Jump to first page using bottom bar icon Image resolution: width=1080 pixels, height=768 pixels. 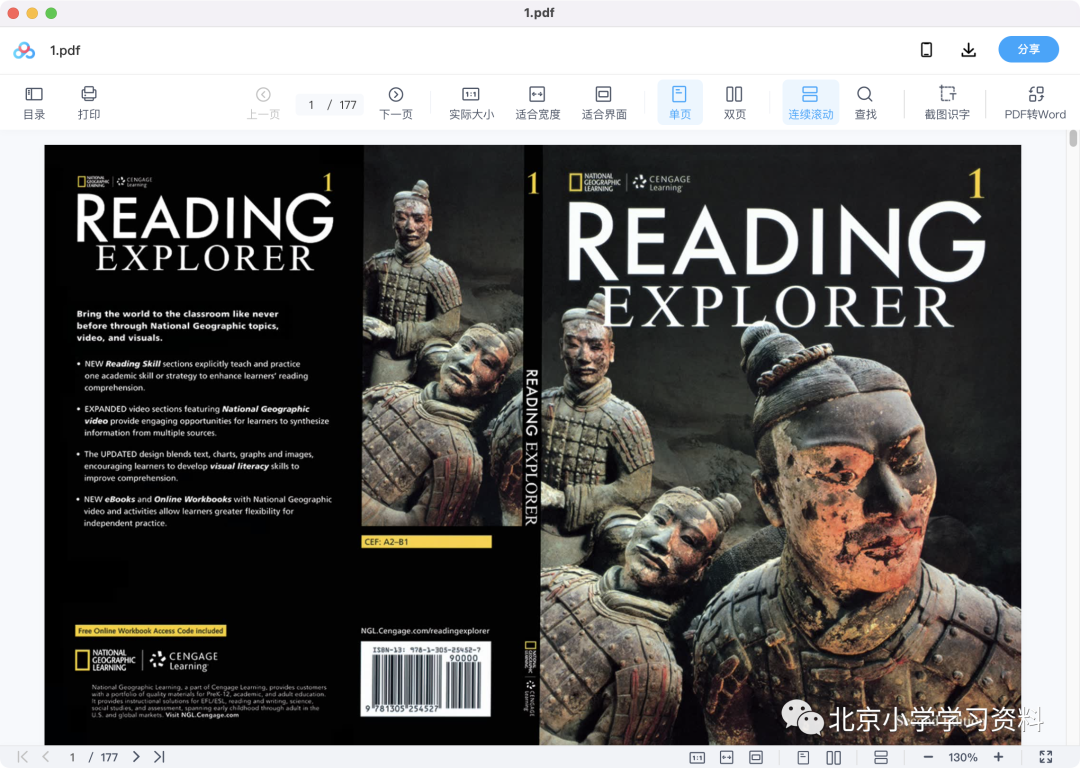pyautogui.click(x=23, y=757)
